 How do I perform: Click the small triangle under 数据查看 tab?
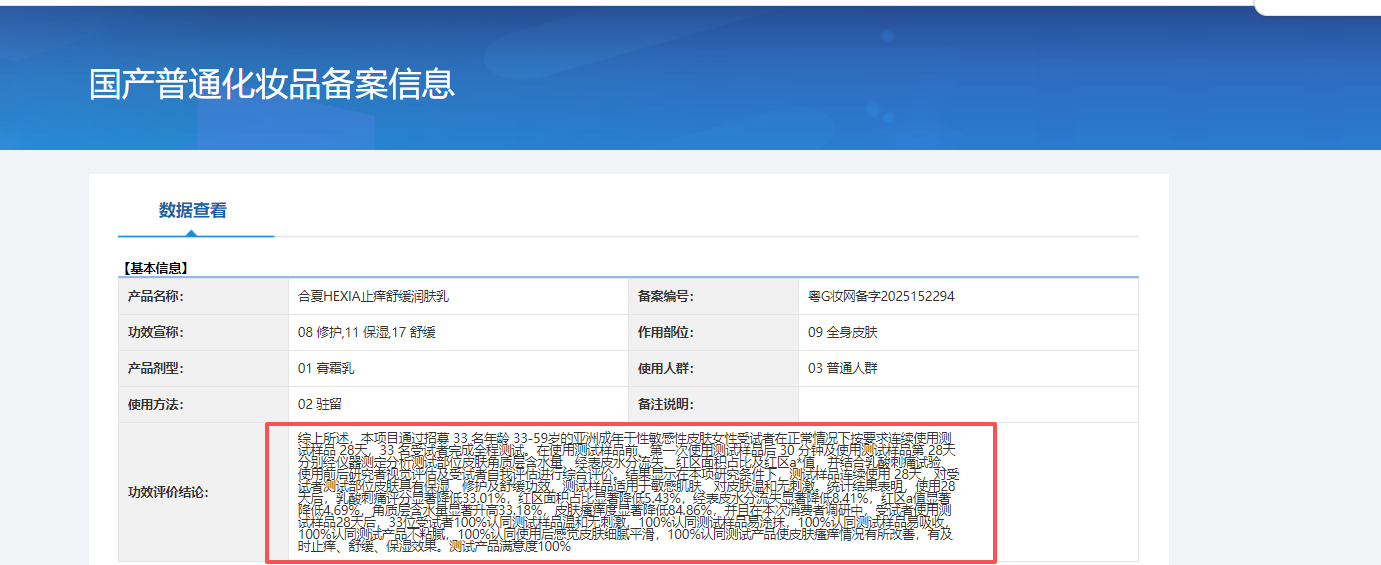(192, 233)
